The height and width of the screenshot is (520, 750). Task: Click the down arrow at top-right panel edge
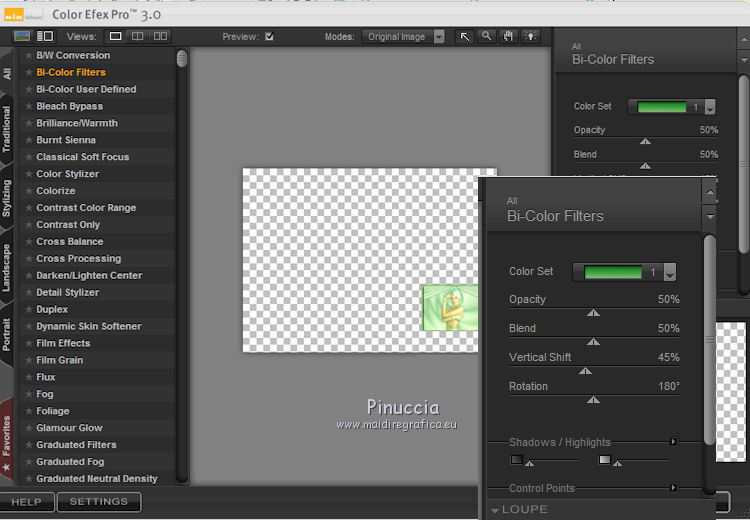coord(744,60)
